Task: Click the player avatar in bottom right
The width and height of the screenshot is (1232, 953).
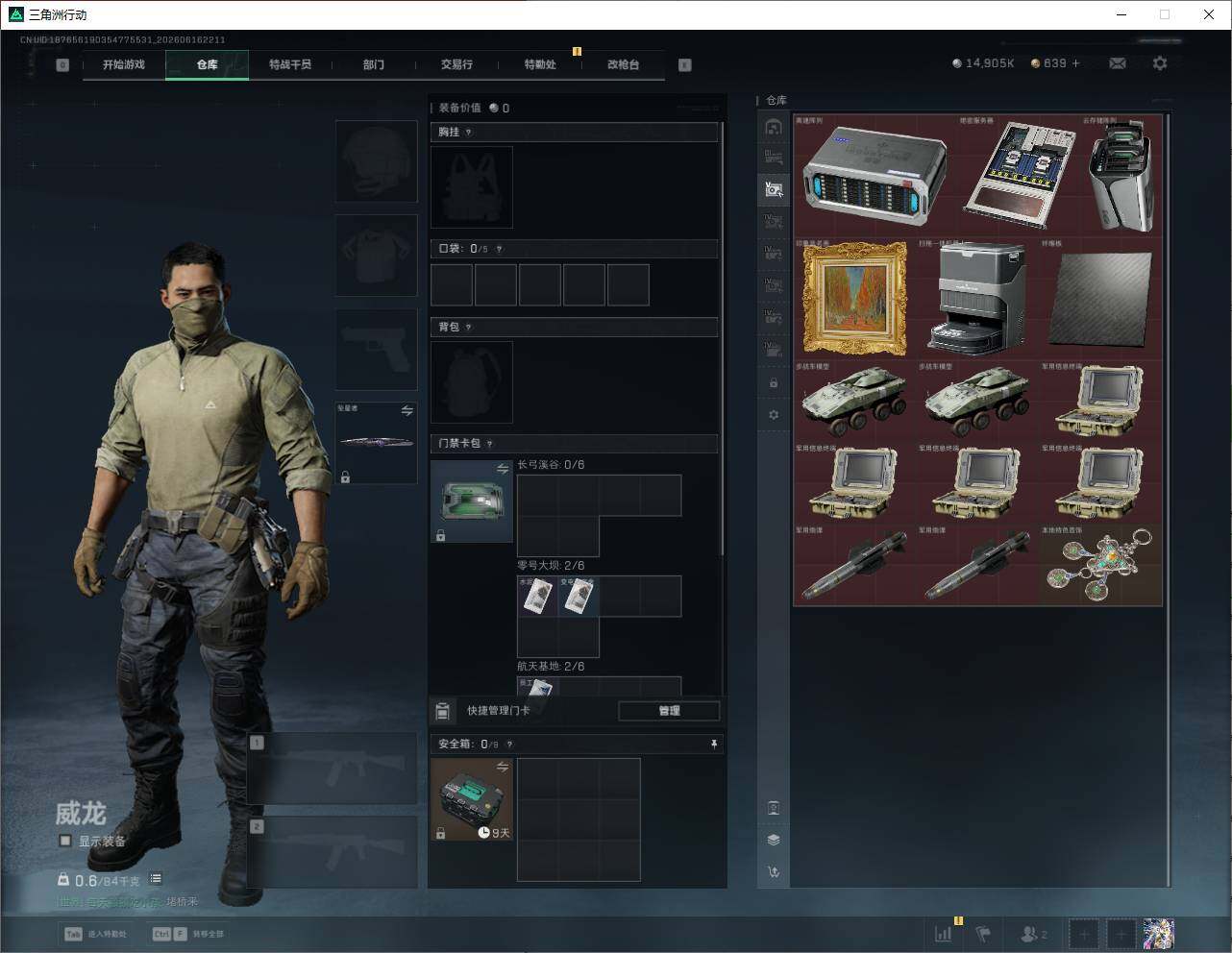Action: point(1158,933)
